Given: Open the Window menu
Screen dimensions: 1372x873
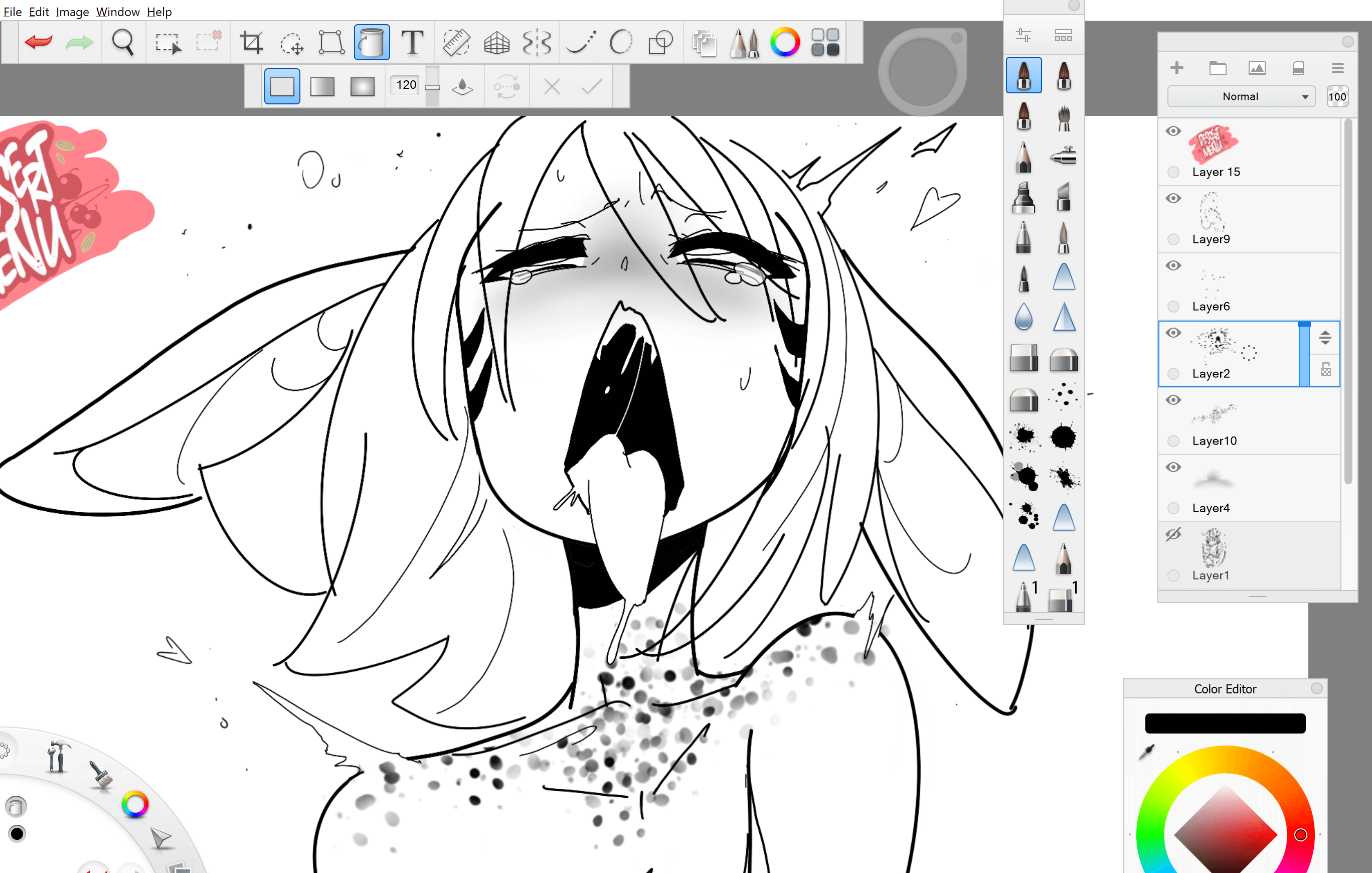Looking at the screenshot, I should tap(117, 12).
